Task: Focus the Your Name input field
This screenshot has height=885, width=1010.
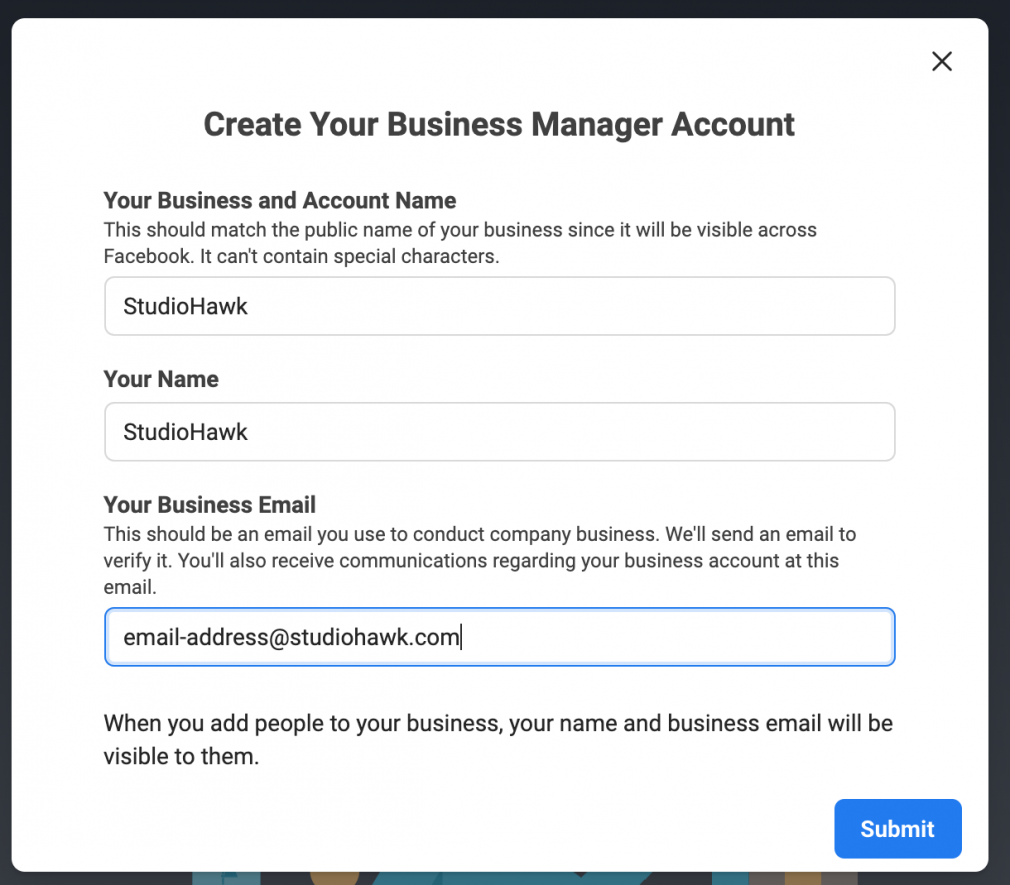Action: [499, 432]
